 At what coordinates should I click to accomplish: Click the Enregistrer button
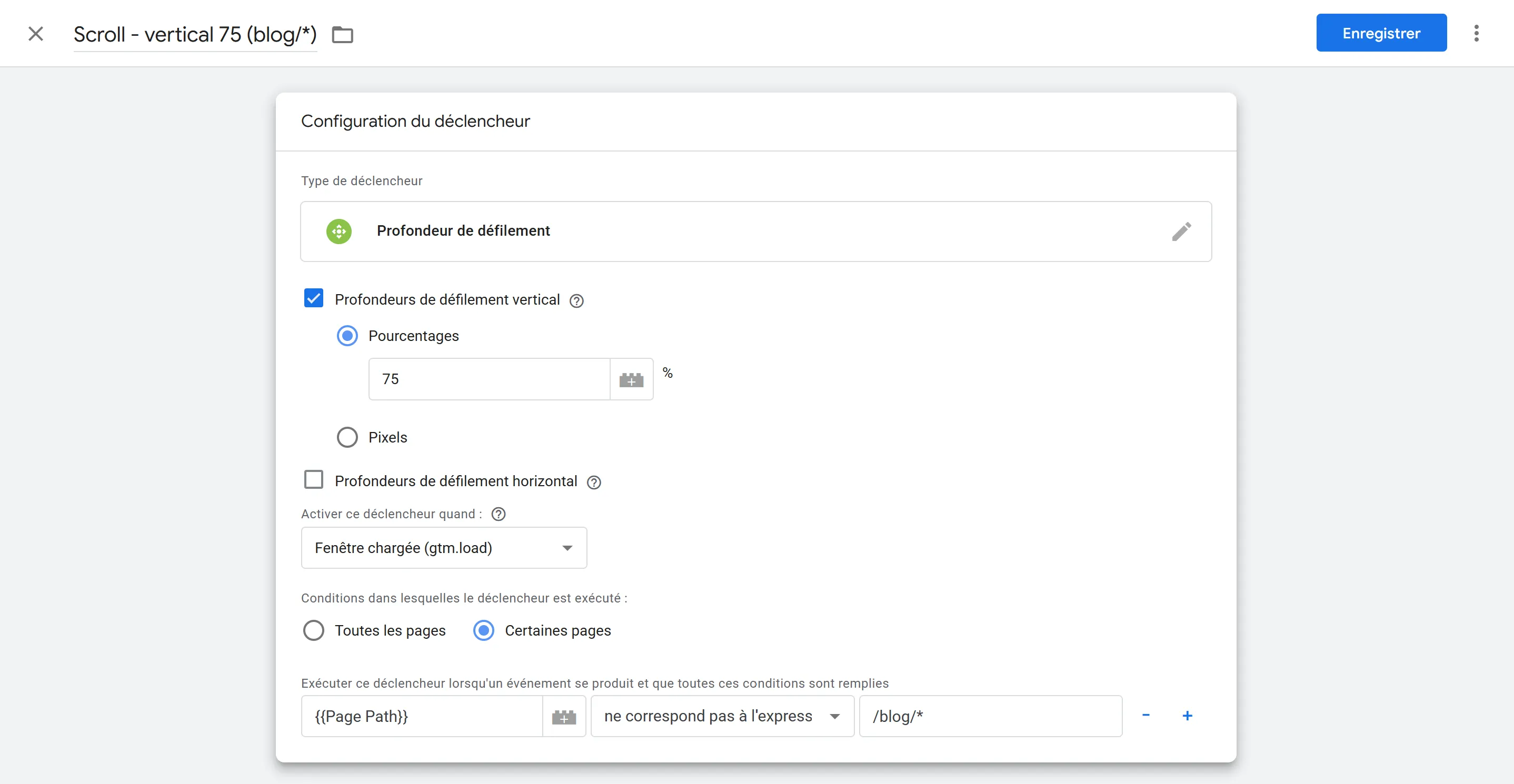pyautogui.click(x=1381, y=33)
